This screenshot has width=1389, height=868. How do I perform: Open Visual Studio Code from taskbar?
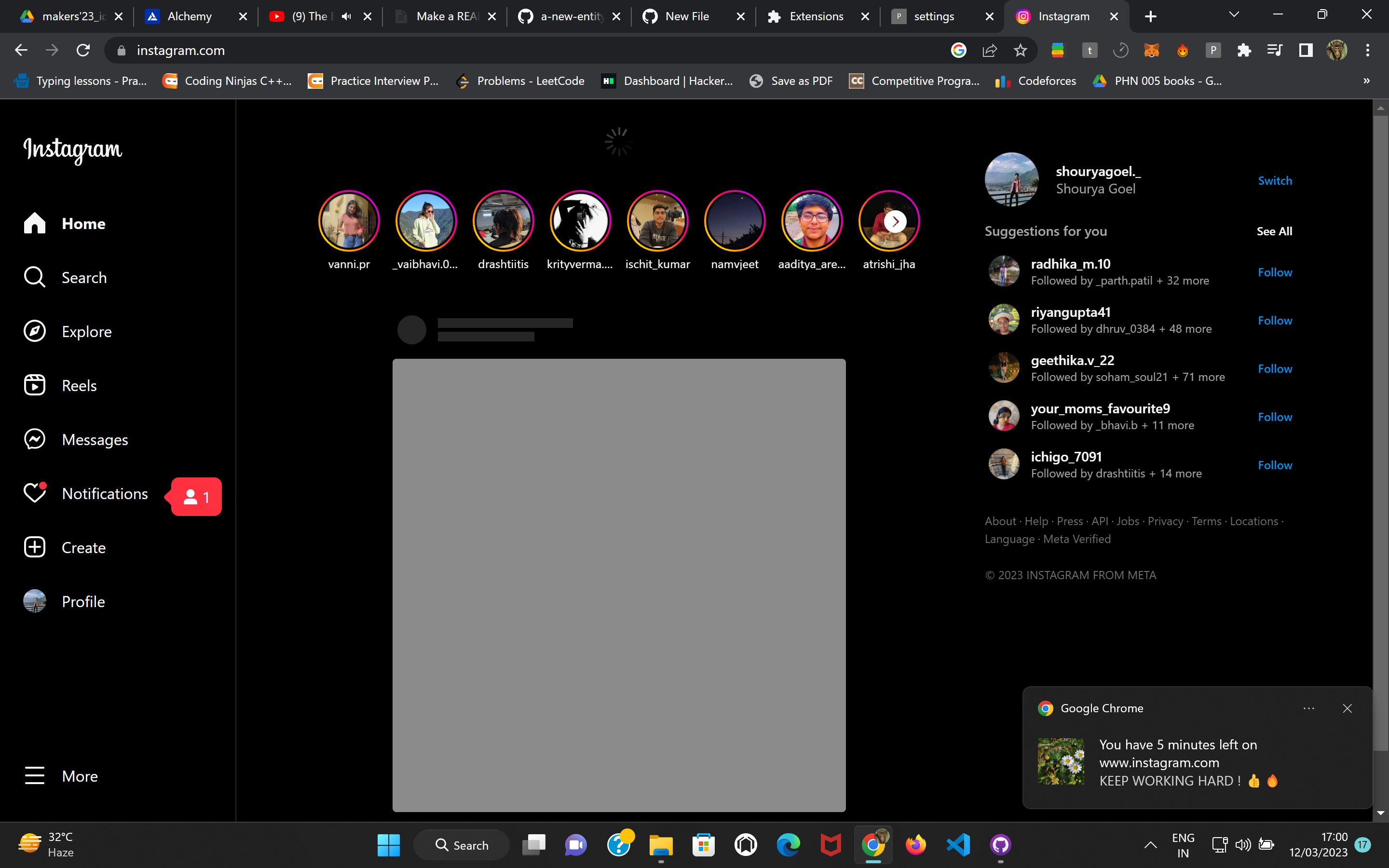(958, 844)
